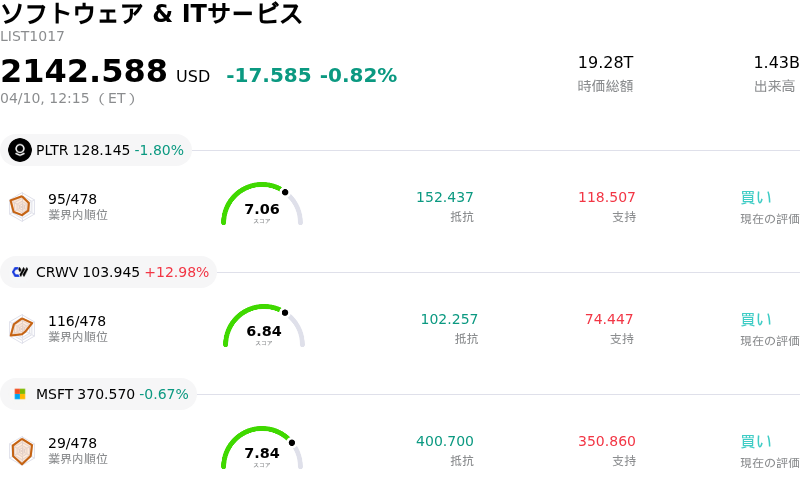Click the Palantir PLTR logo icon

point(20,150)
